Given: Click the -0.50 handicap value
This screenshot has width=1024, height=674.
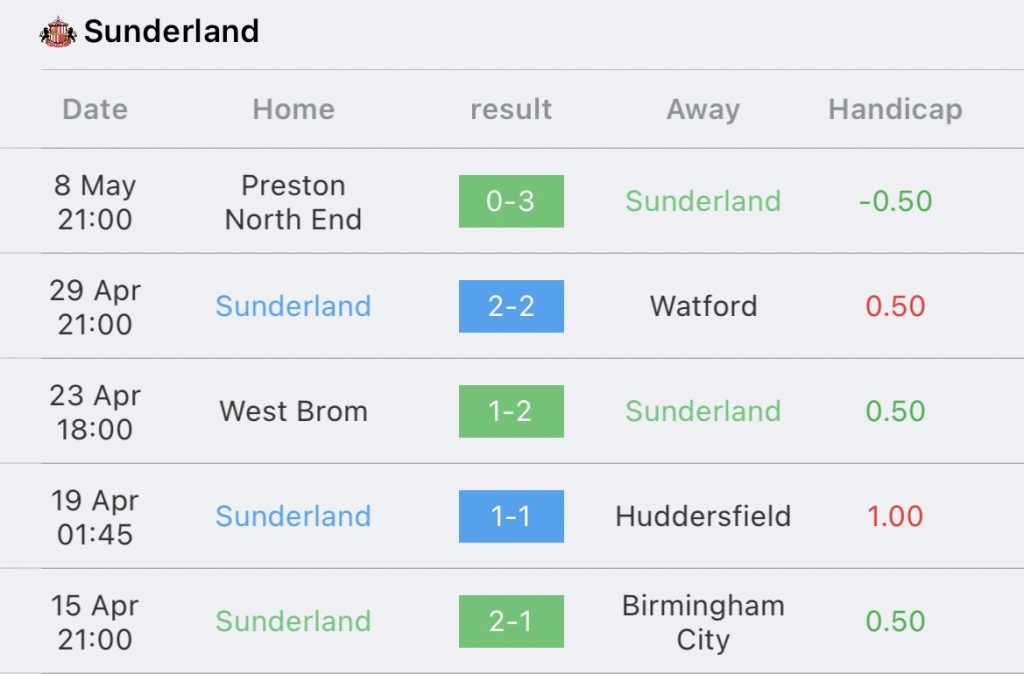Looking at the screenshot, I should click(895, 201).
